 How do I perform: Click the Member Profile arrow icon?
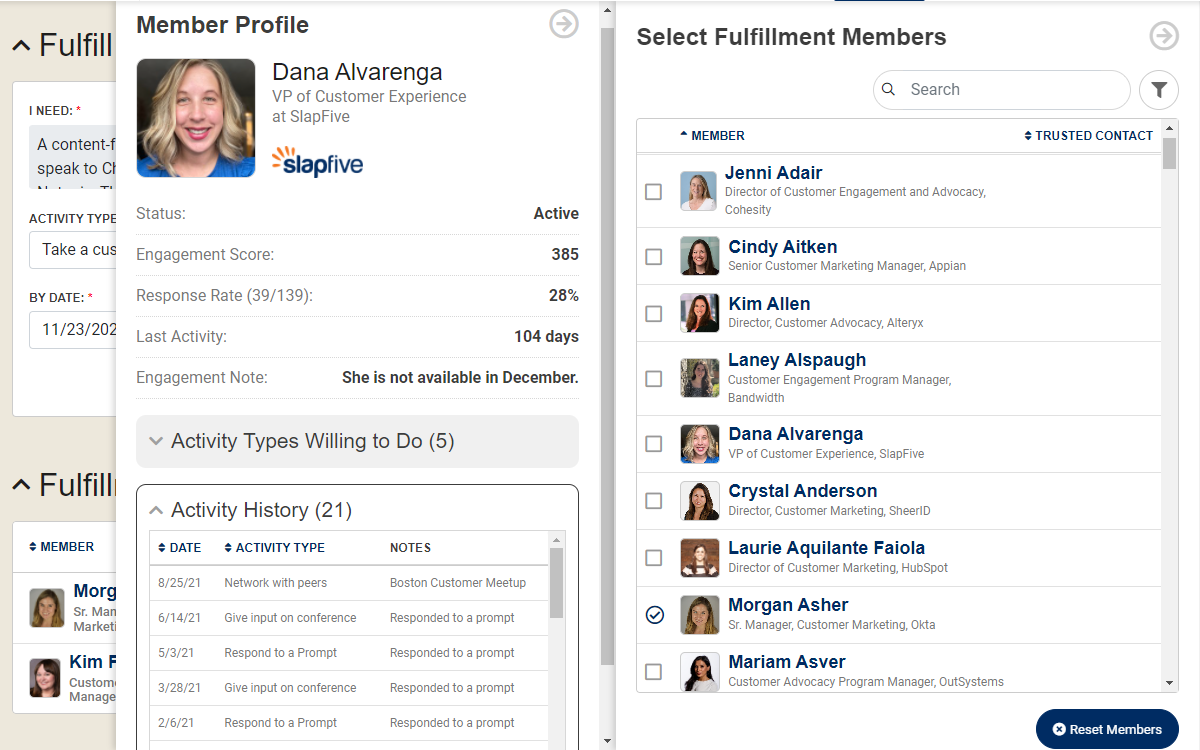[564, 25]
